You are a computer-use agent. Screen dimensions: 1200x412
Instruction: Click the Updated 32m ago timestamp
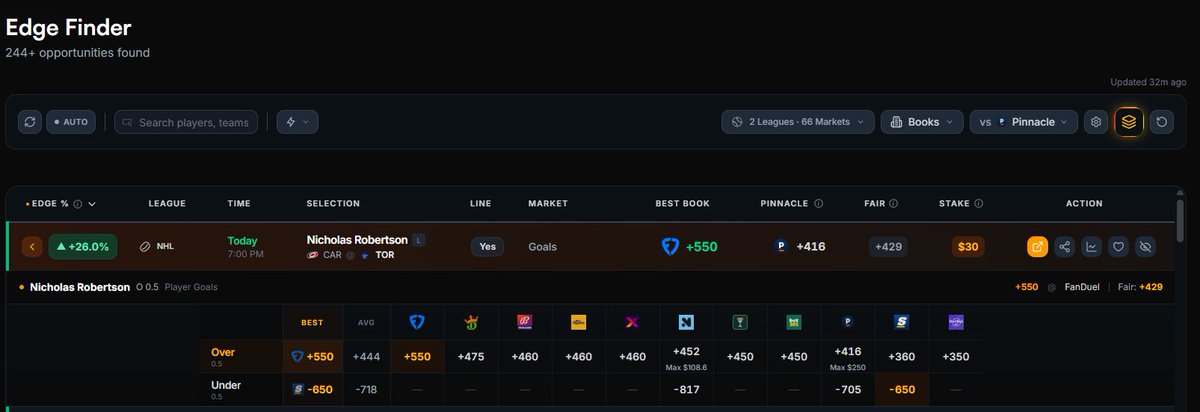pyautogui.click(x=1149, y=82)
